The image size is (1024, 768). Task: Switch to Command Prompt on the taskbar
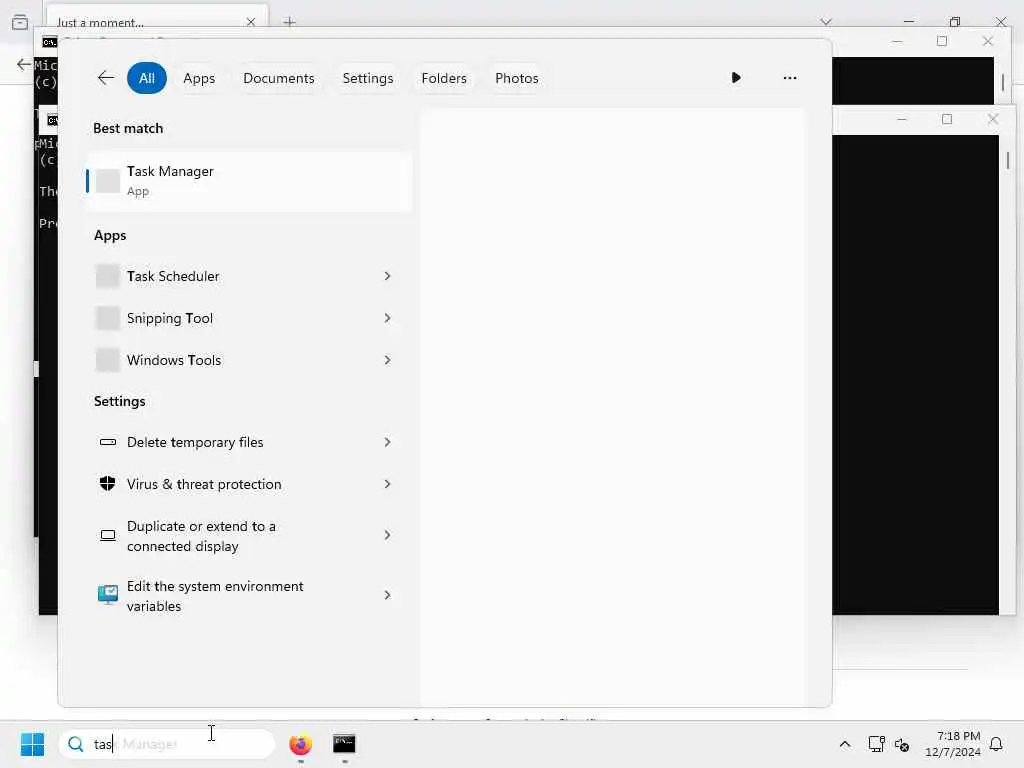pyautogui.click(x=344, y=744)
